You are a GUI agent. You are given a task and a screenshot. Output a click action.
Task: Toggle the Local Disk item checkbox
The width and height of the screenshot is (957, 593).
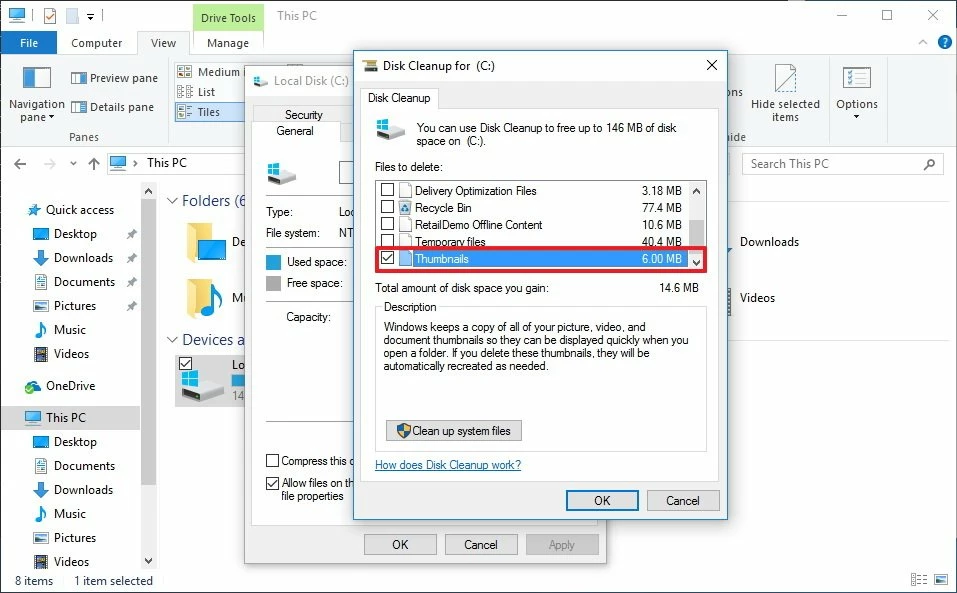tap(186, 364)
